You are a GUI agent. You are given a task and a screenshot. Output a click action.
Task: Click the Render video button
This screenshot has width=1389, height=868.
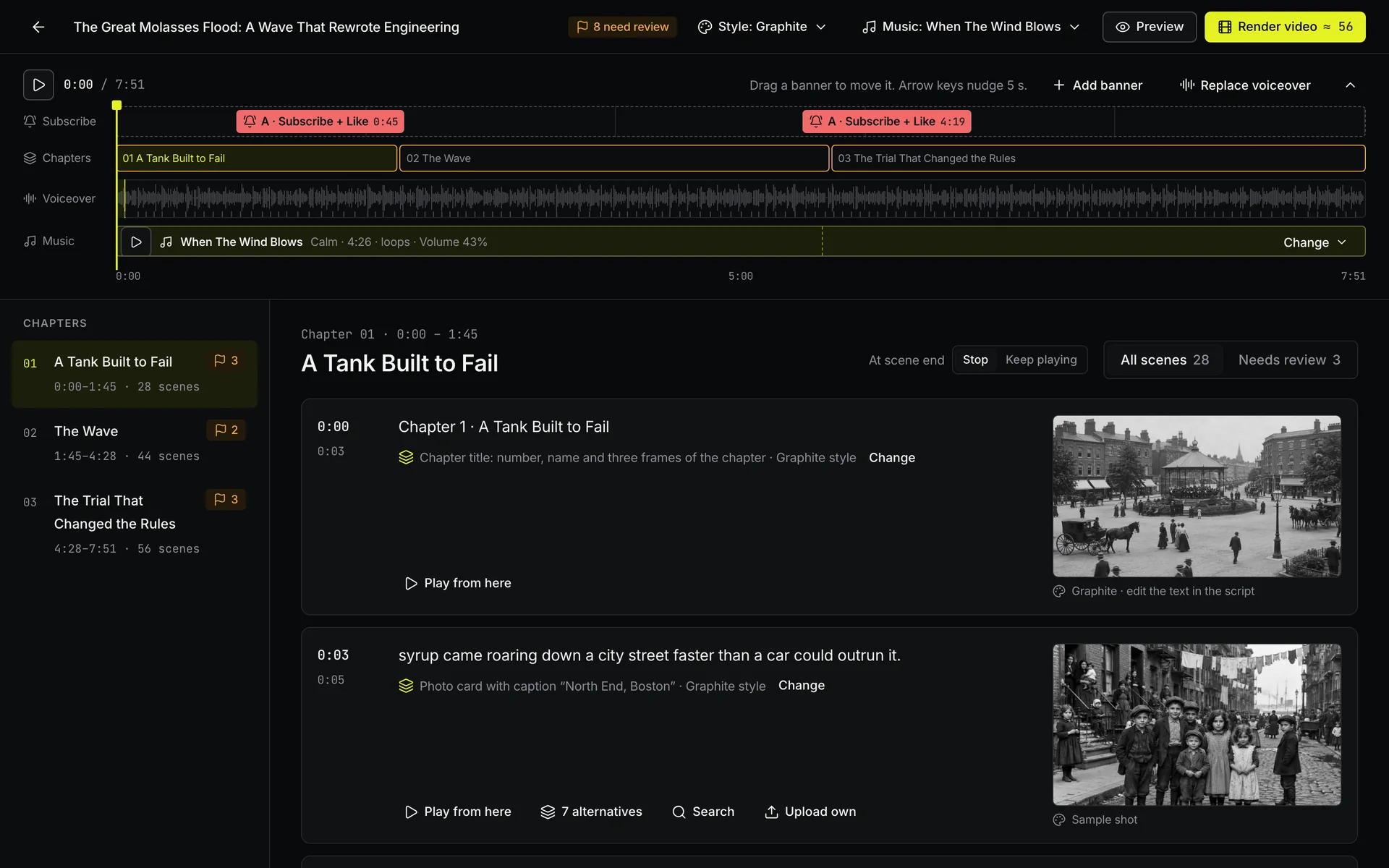coord(1285,27)
